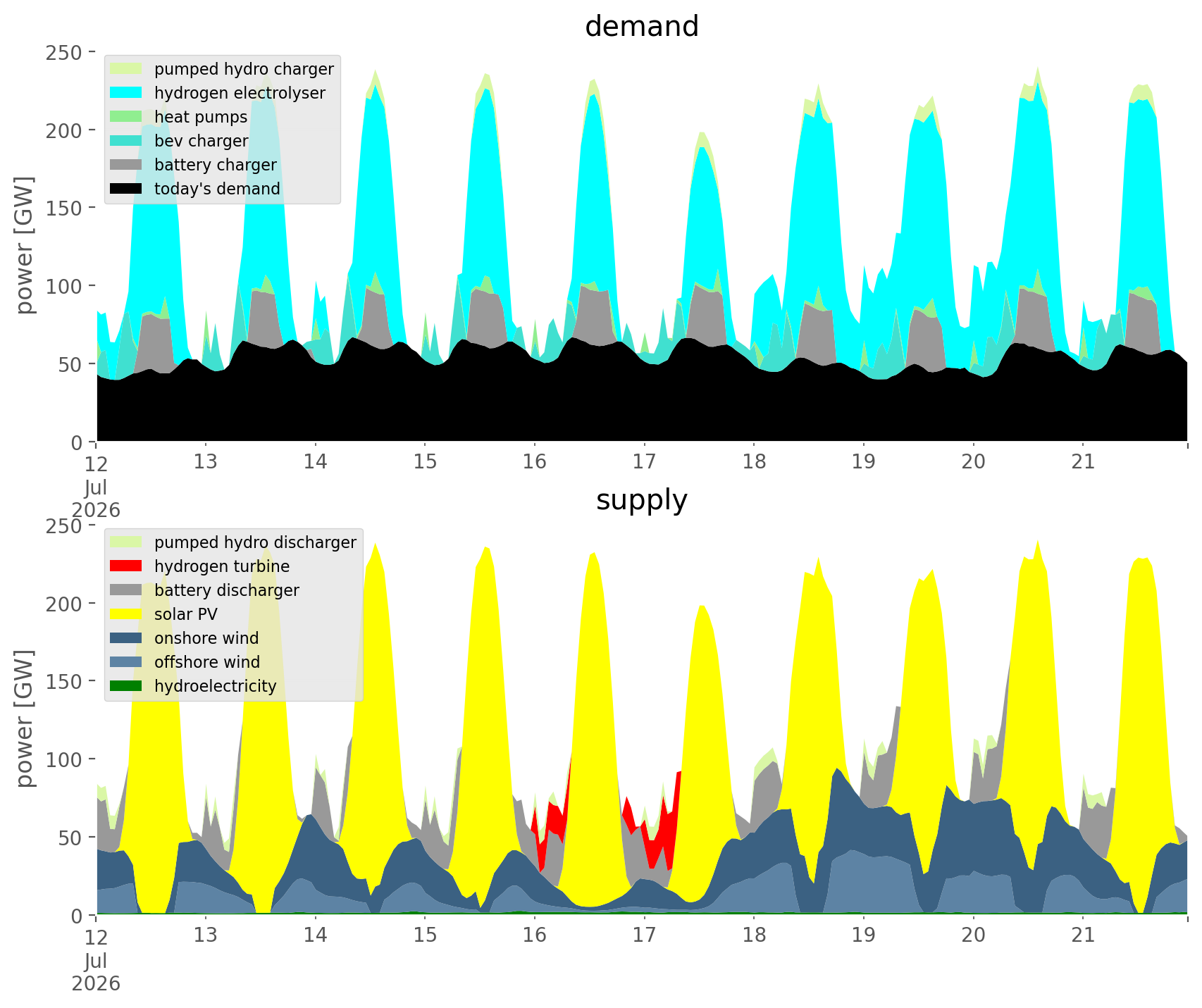Click the "onshore wind" legend label
Viewport: 1202px width, 1008px height.
206,639
